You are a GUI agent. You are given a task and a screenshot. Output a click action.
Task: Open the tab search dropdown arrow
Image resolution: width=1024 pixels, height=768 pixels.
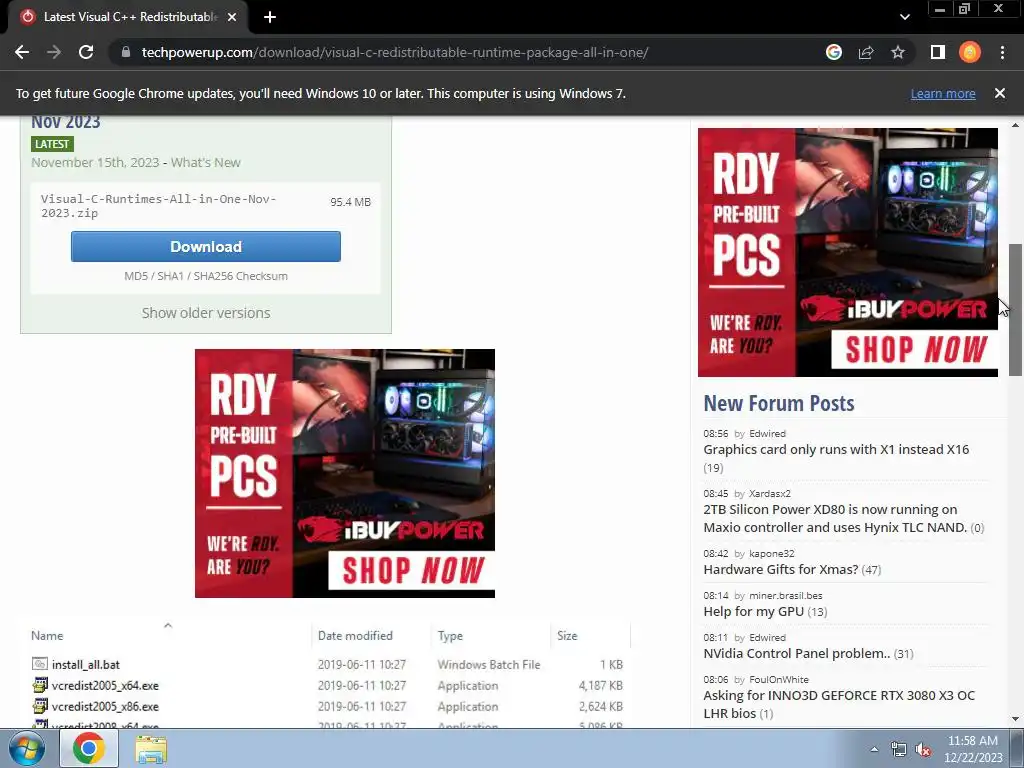point(904,17)
